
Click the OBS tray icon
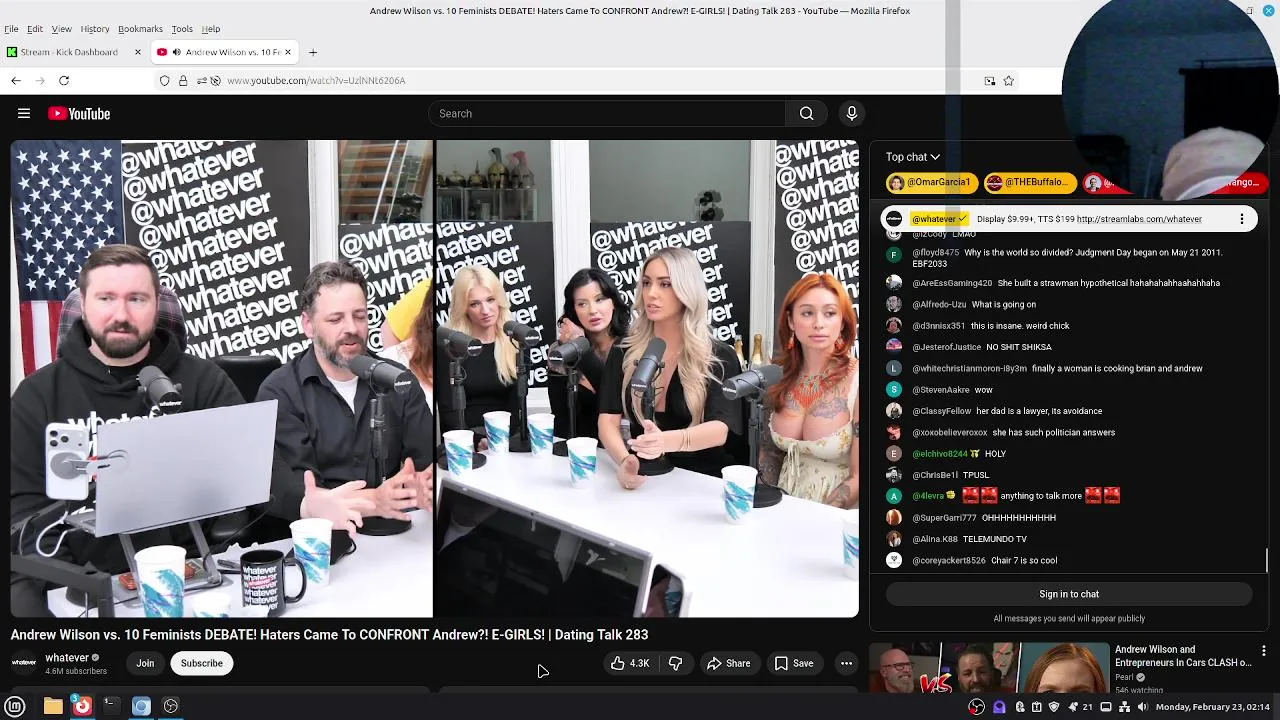click(x=977, y=707)
